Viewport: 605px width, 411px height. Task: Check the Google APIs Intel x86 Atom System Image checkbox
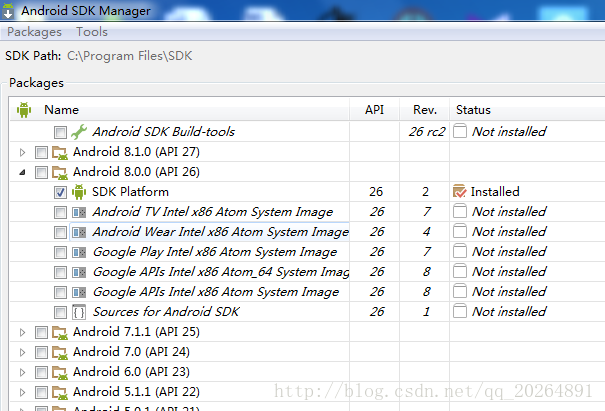point(60,293)
